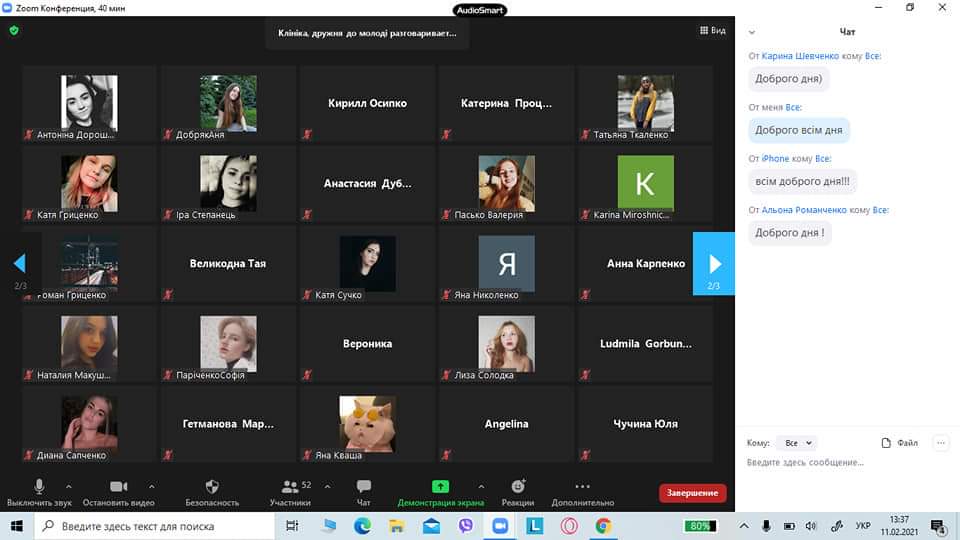Select chat message Доброго всім дня
This screenshot has height=540, width=960.
click(799, 130)
